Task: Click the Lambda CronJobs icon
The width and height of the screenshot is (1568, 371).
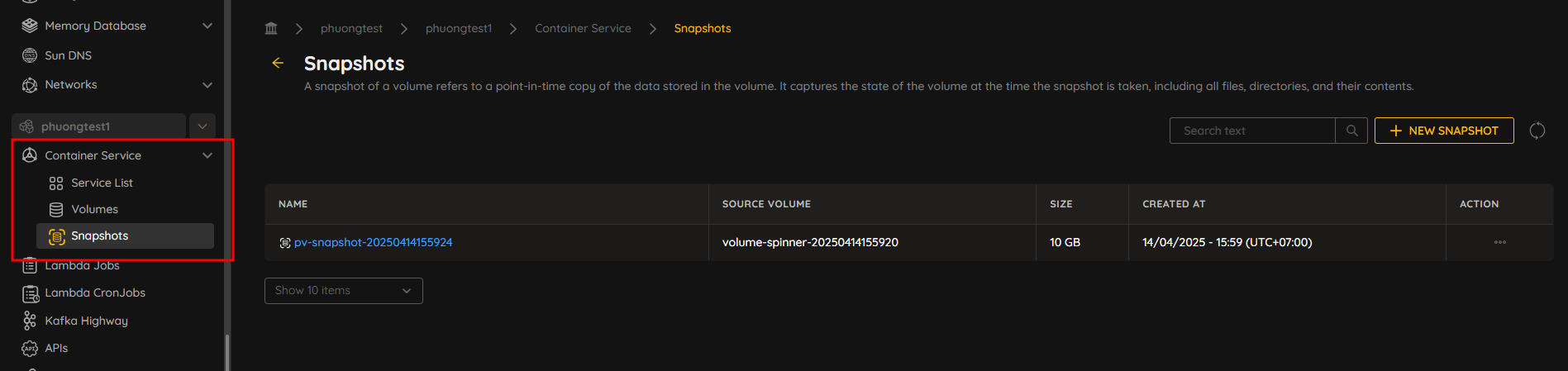Action: point(30,293)
